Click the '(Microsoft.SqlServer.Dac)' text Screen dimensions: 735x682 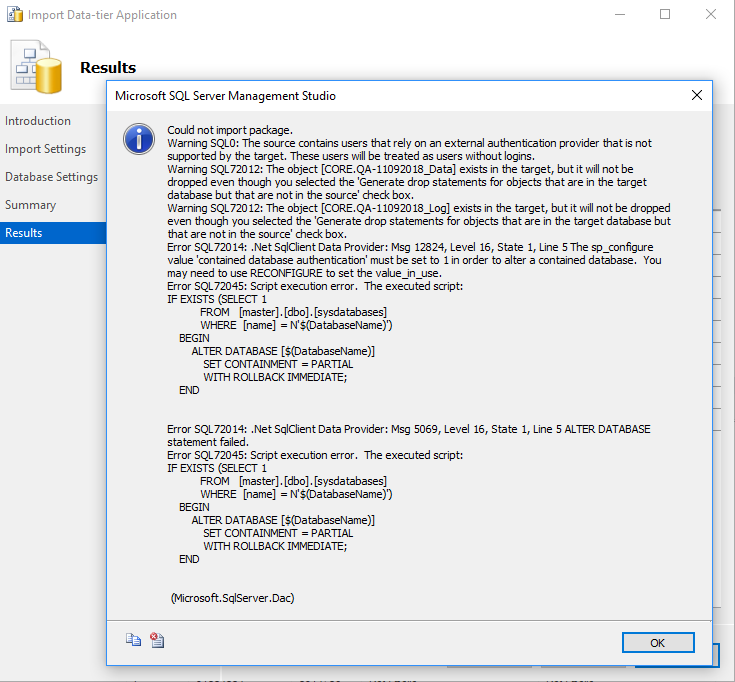pos(232,598)
